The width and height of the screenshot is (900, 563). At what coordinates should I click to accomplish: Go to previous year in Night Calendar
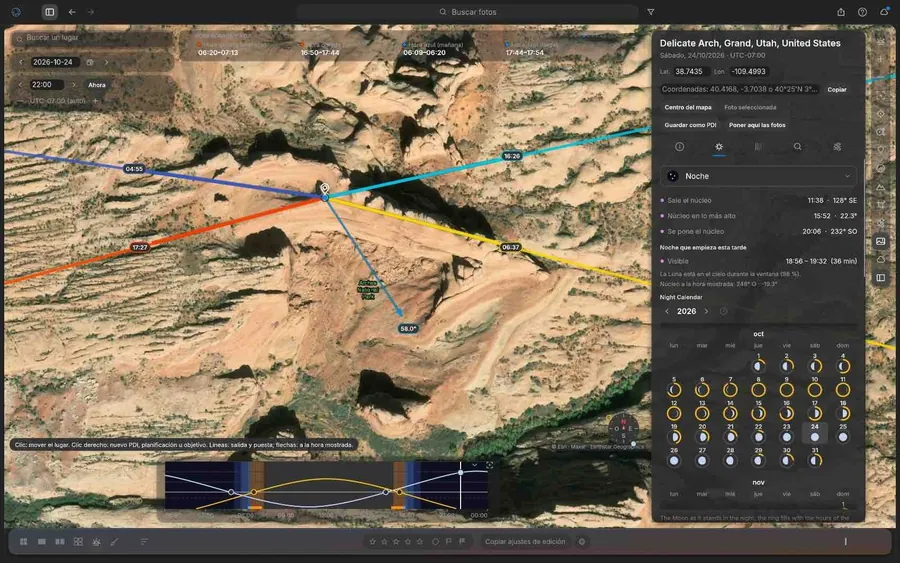[667, 311]
